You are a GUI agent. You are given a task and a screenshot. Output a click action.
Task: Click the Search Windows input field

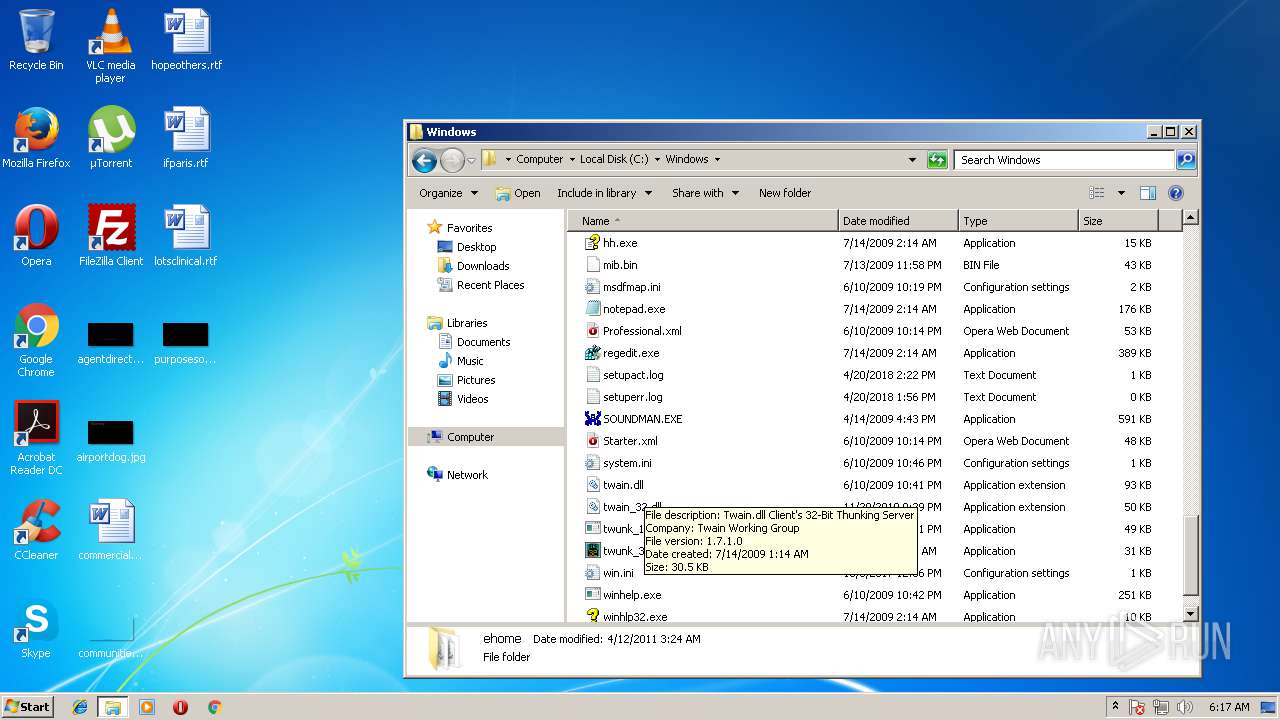tap(1063, 160)
